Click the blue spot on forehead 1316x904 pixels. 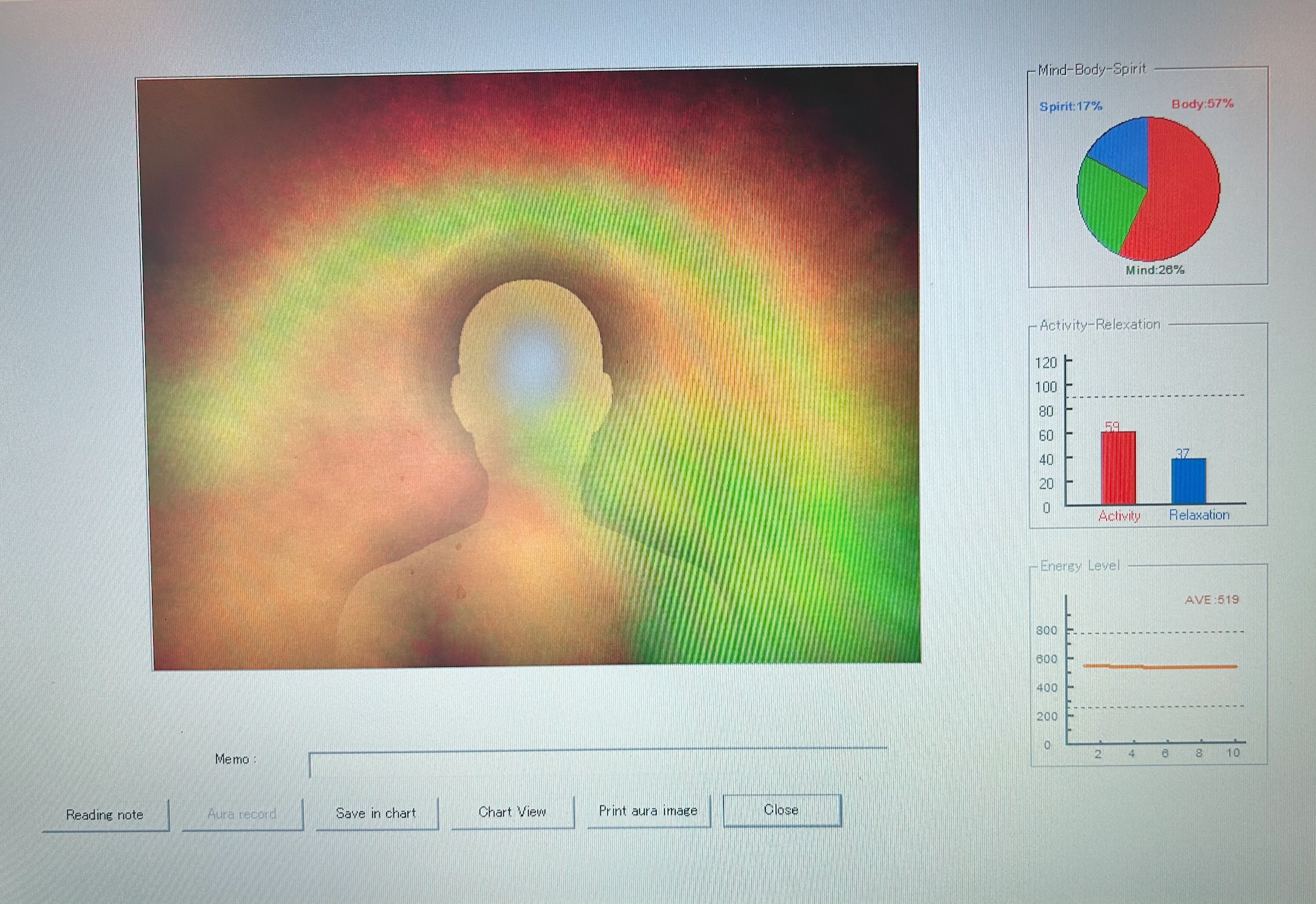pos(532,363)
